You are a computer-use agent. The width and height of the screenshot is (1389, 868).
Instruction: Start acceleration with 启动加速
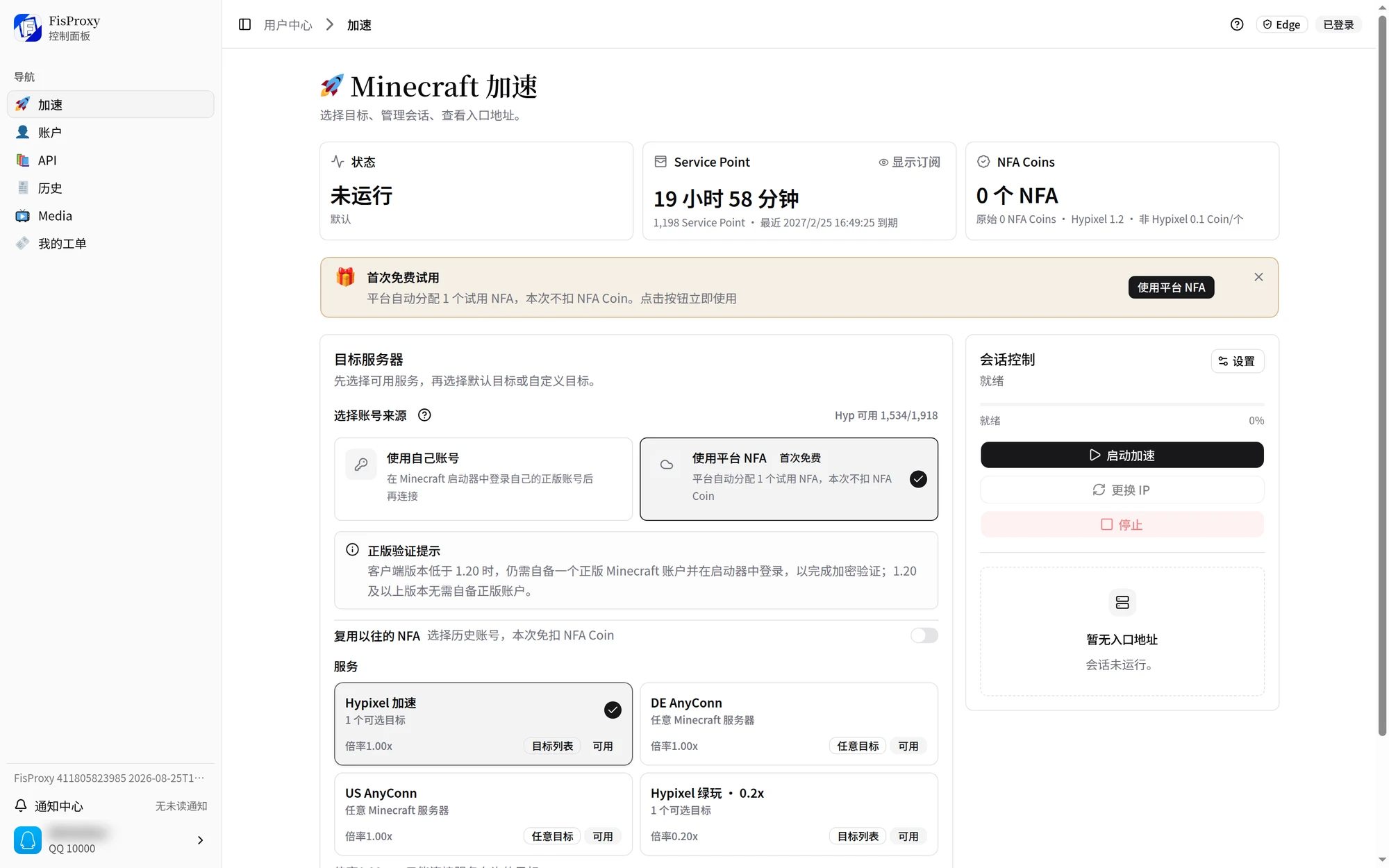click(1122, 455)
